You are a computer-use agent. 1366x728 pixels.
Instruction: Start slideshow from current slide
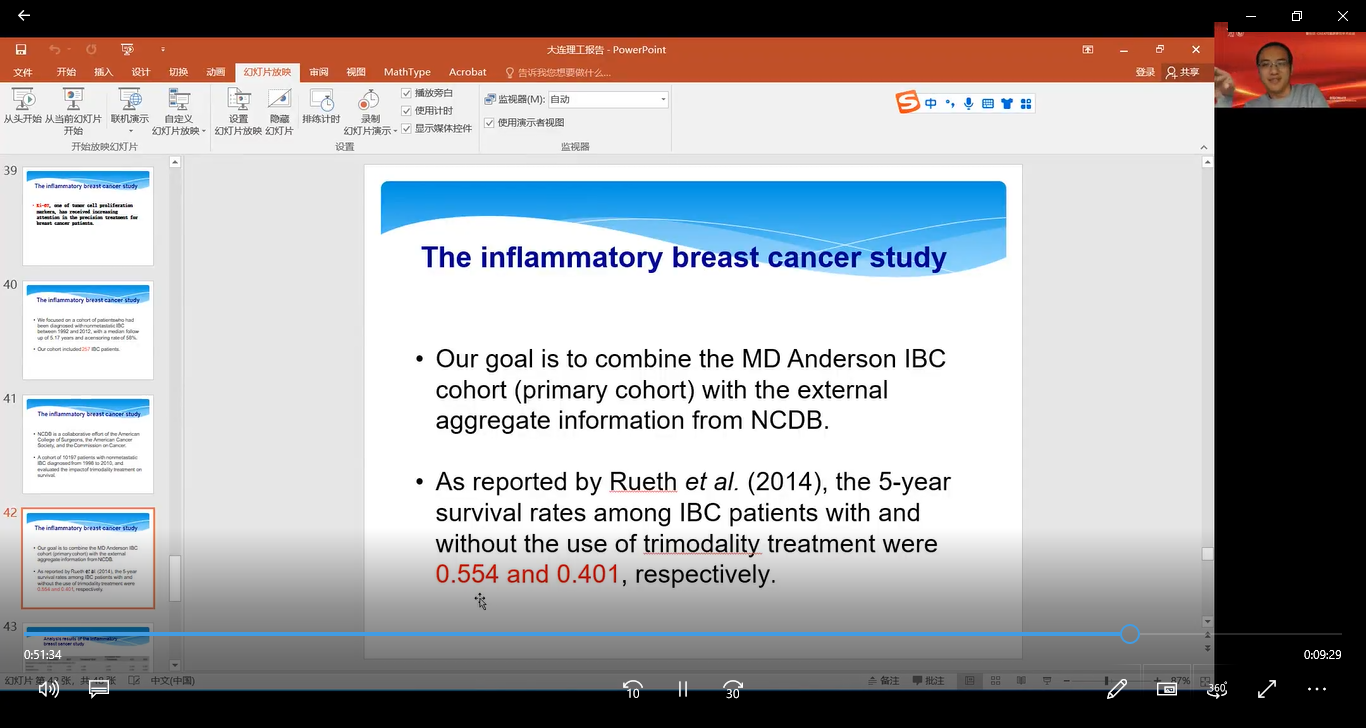[73, 112]
